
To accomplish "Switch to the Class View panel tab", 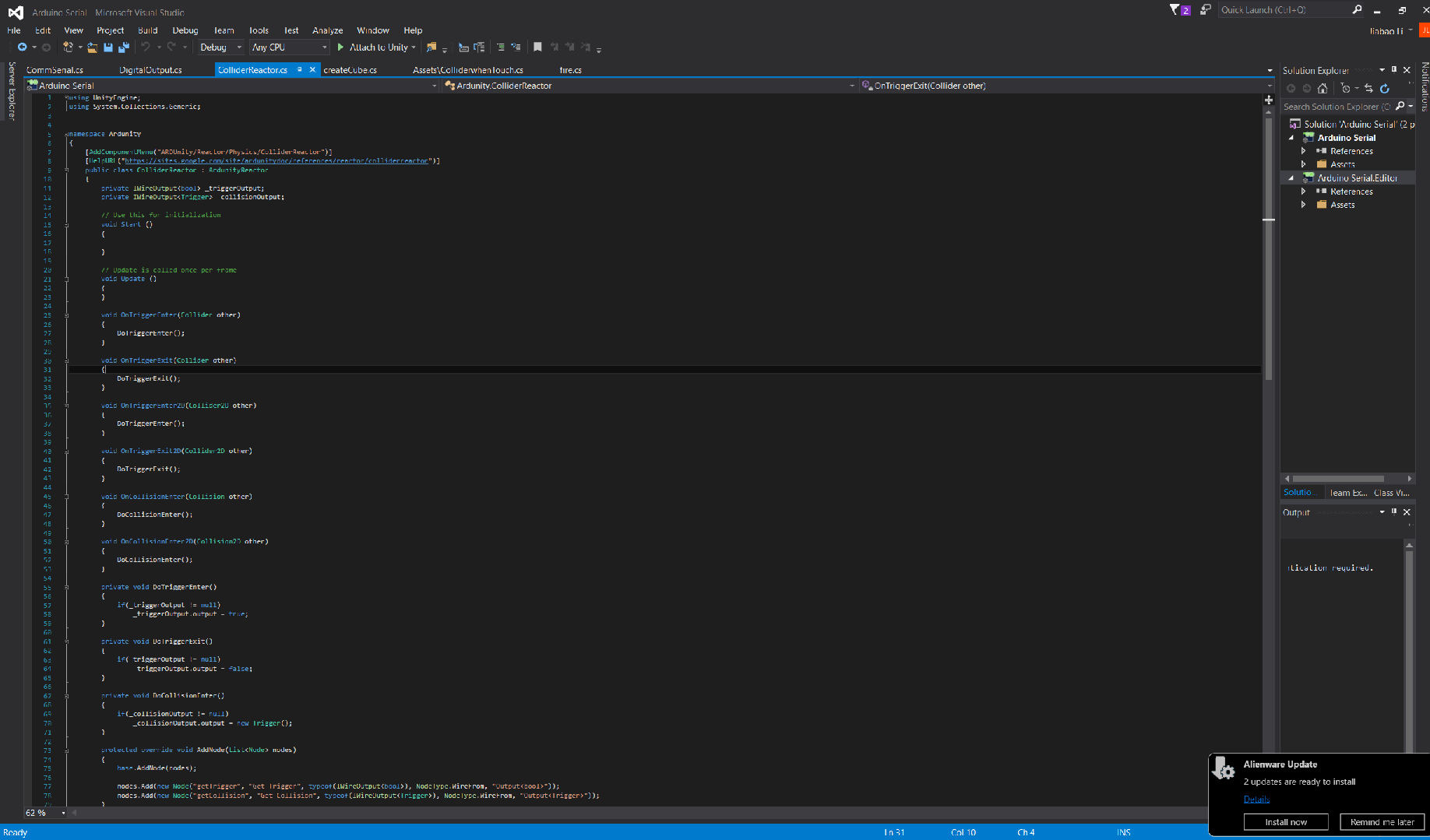I will click(1392, 493).
